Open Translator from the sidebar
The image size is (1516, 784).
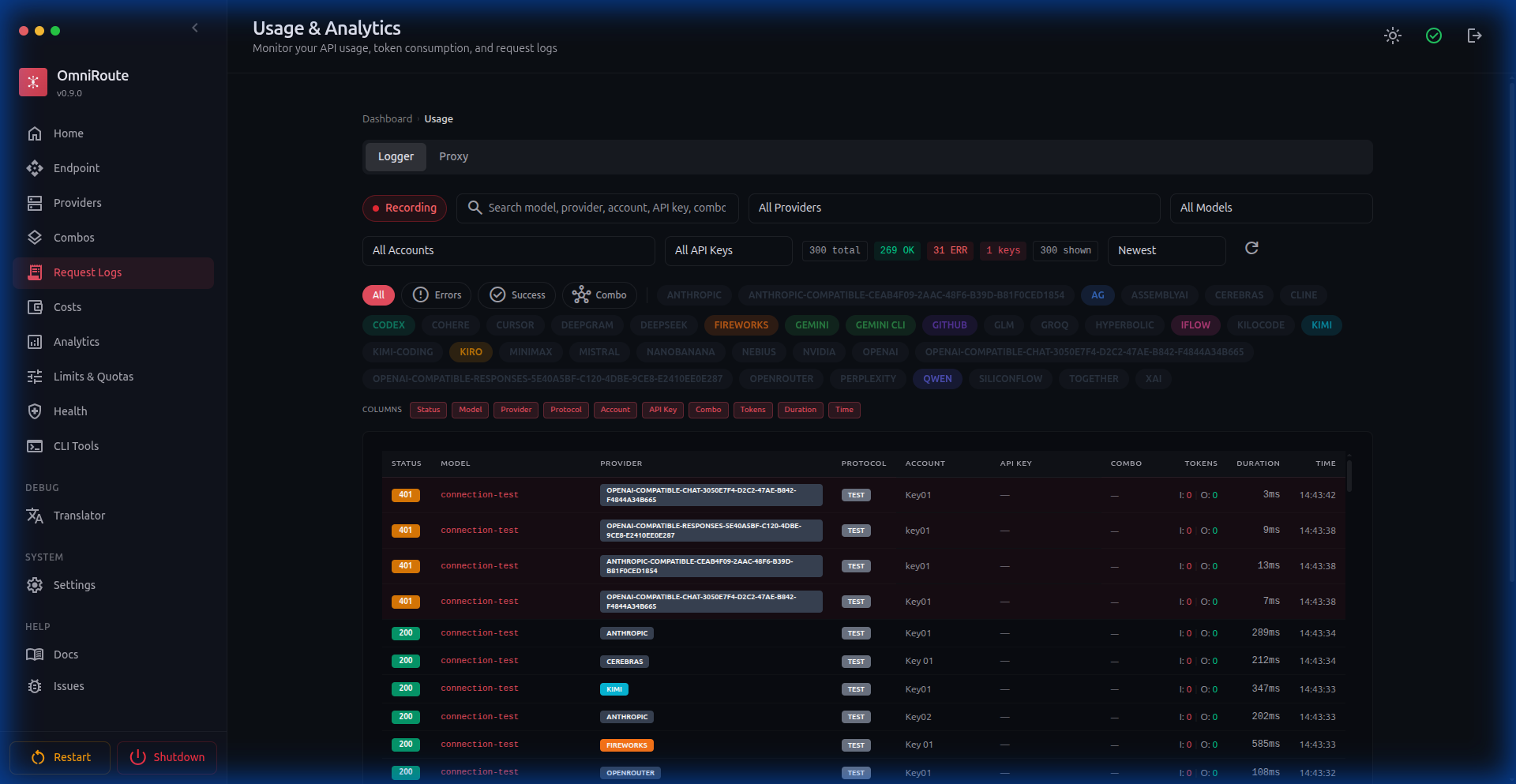point(79,516)
